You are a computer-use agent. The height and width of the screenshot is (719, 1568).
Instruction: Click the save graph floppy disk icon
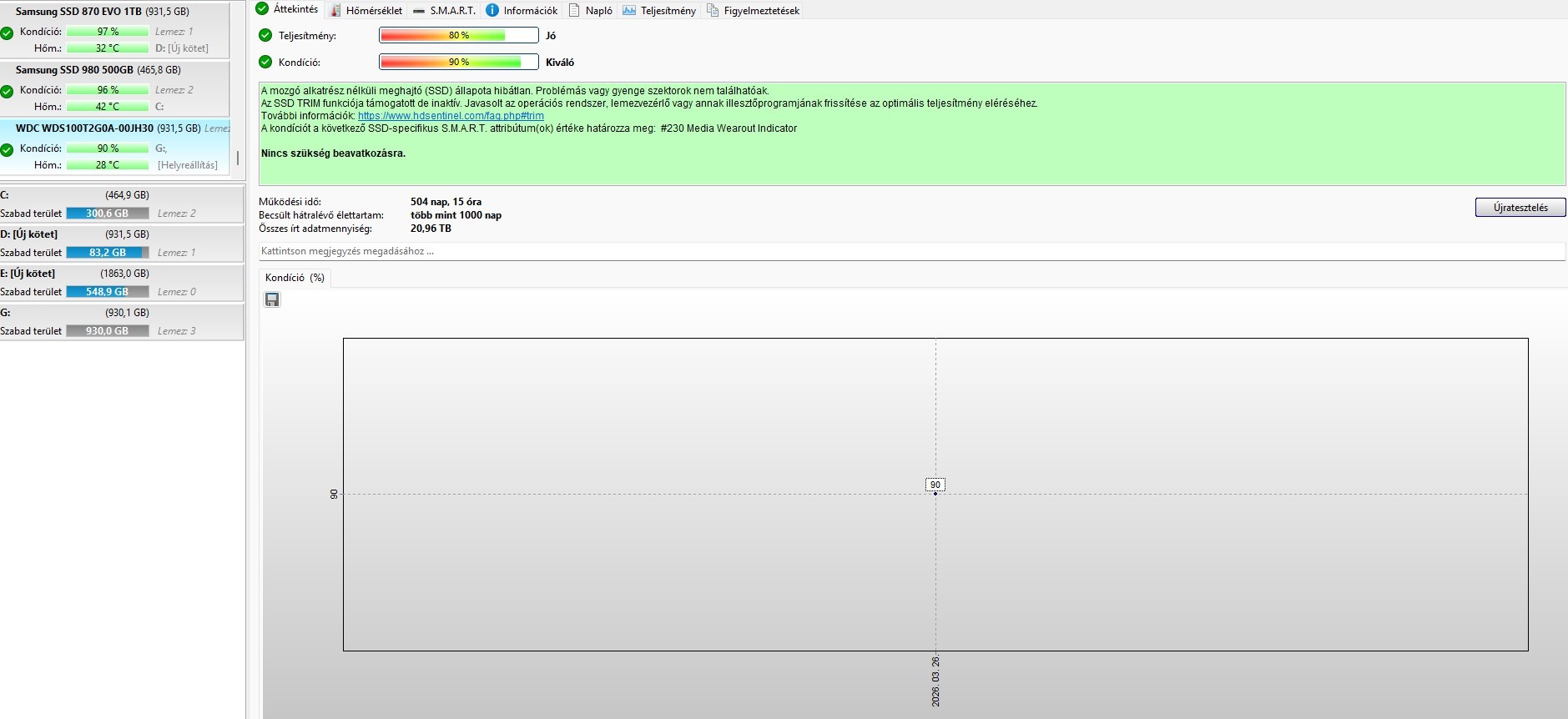coord(272,299)
